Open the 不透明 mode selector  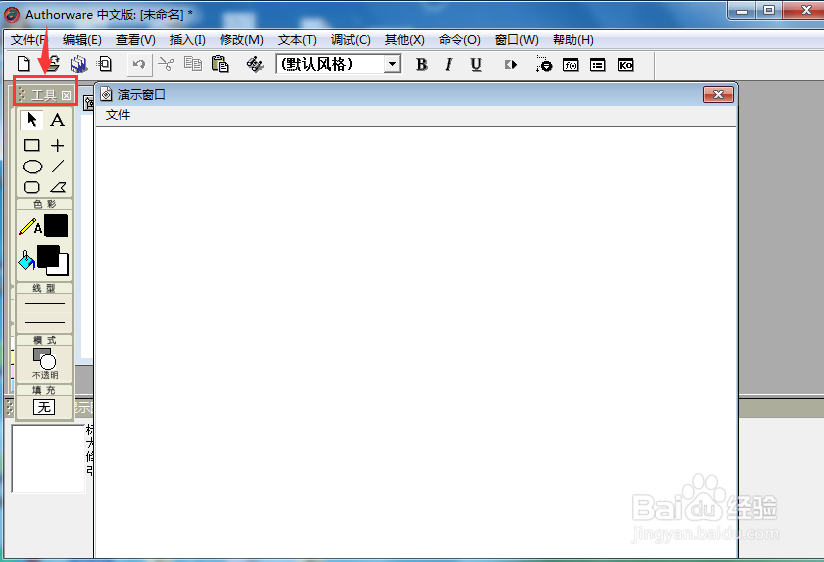click(x=45, y=363)
